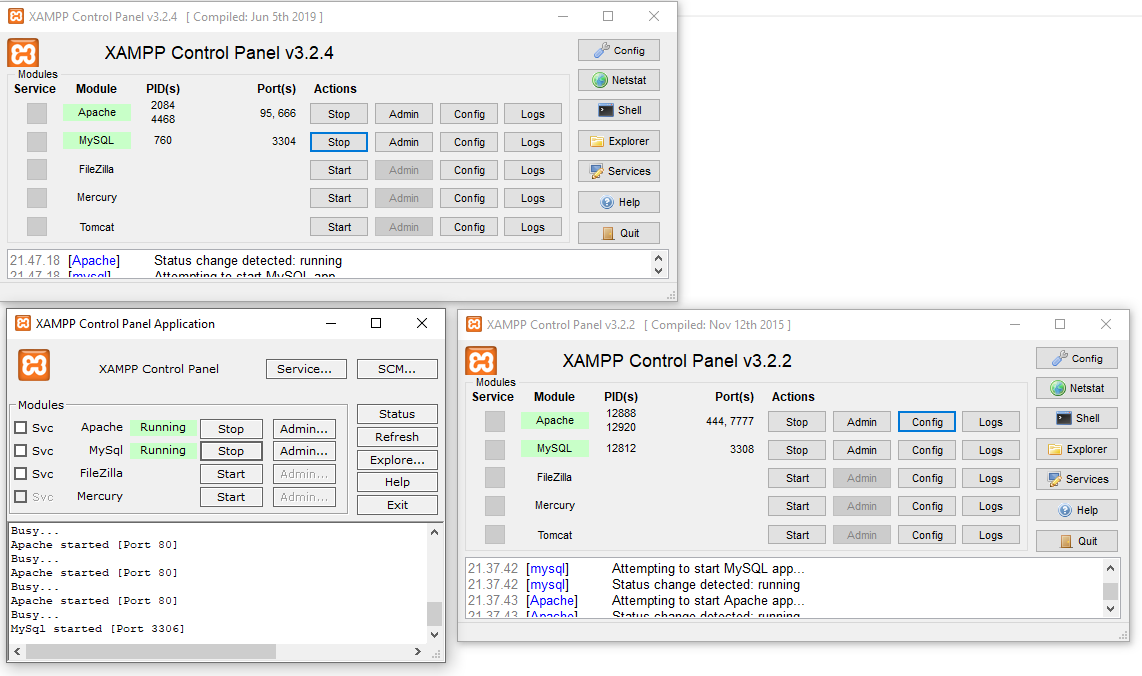Click Status button in old panel
Viewport: 1142px width, 676px height.
click(397, 414)
